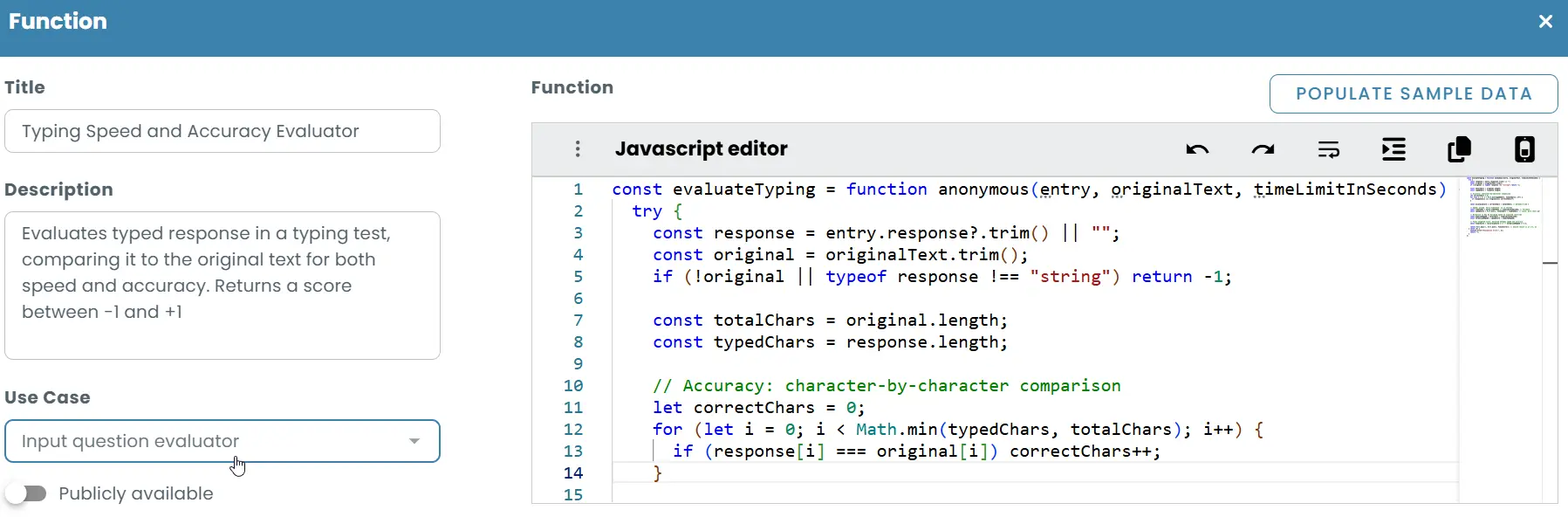Edit the Title input field
Viewport: 1568px width, 517px height.
(222, 131)
